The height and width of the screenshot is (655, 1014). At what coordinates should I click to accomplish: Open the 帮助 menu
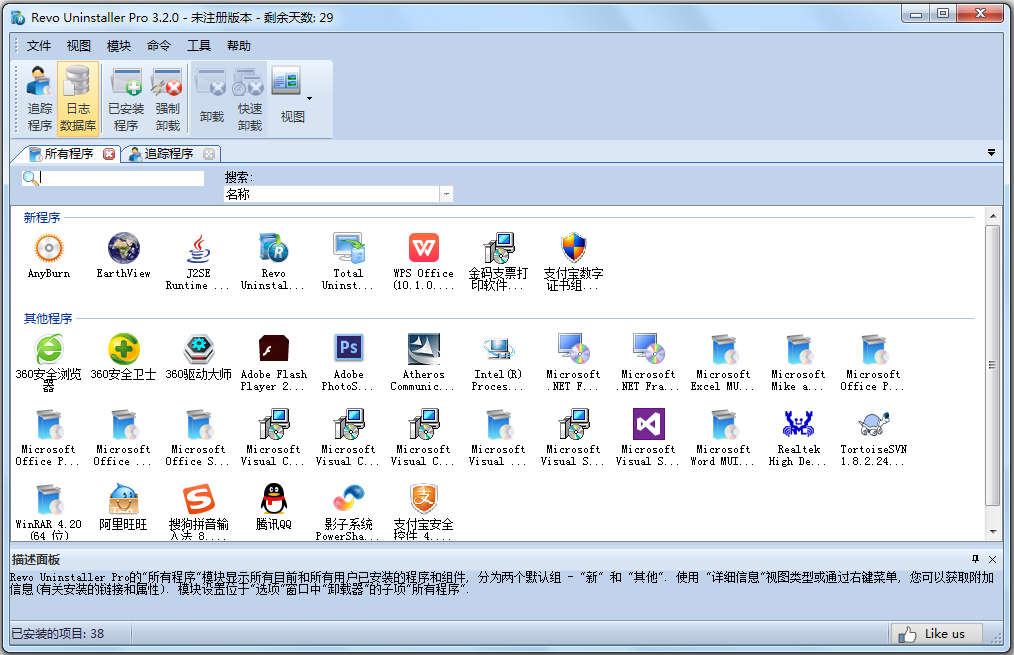click(x=239, y=46)
